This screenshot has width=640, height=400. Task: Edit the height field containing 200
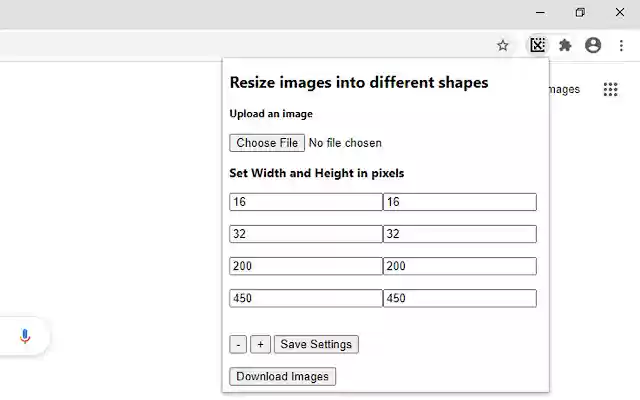(x=460, y=266)
